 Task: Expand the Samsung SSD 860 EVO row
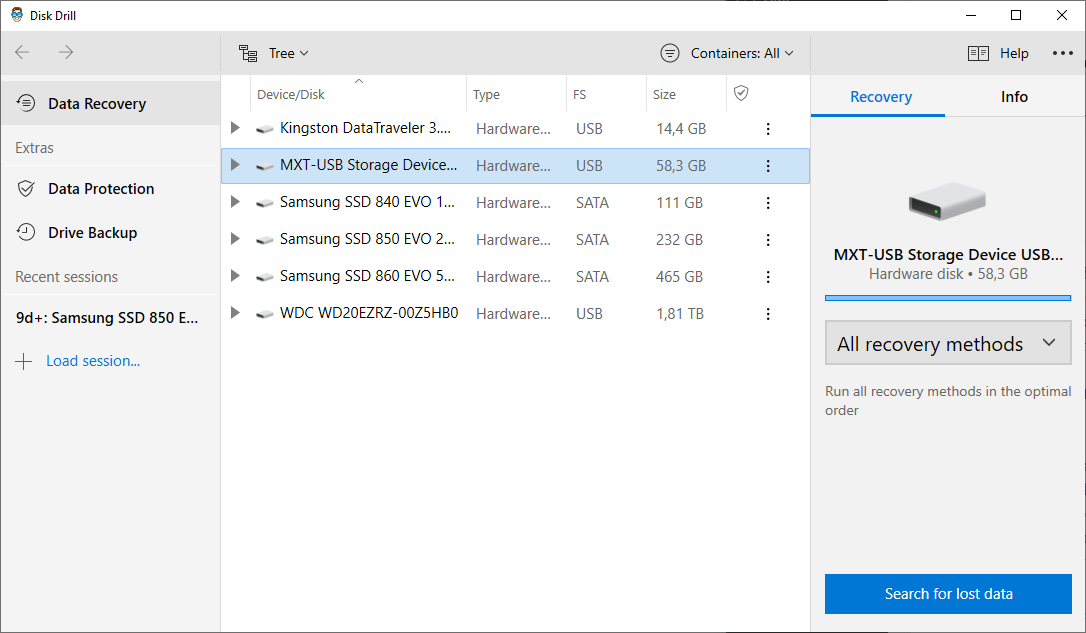pos(235,276)
